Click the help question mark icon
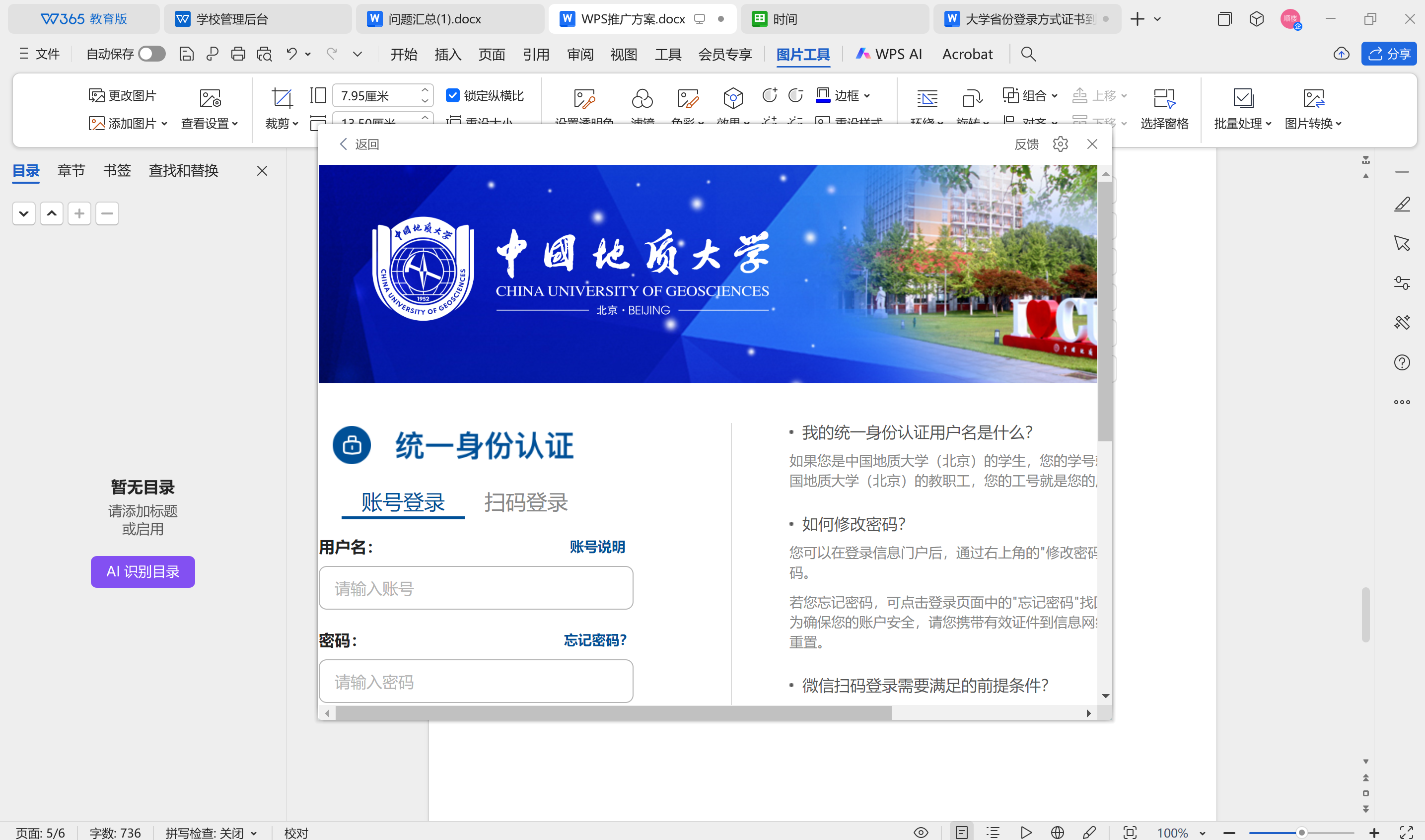Viewport: 1425px width, 840px height. 1402,362
